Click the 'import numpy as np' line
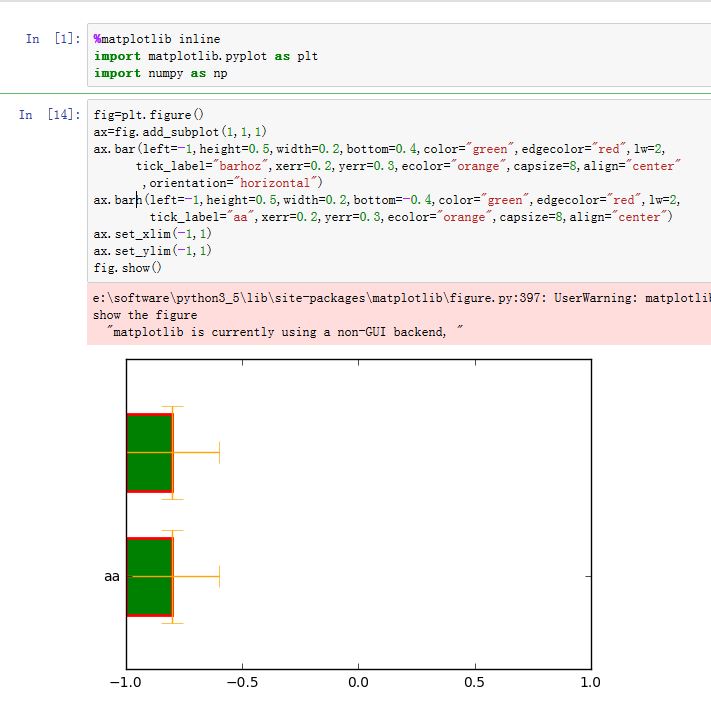 click(161, 73)
